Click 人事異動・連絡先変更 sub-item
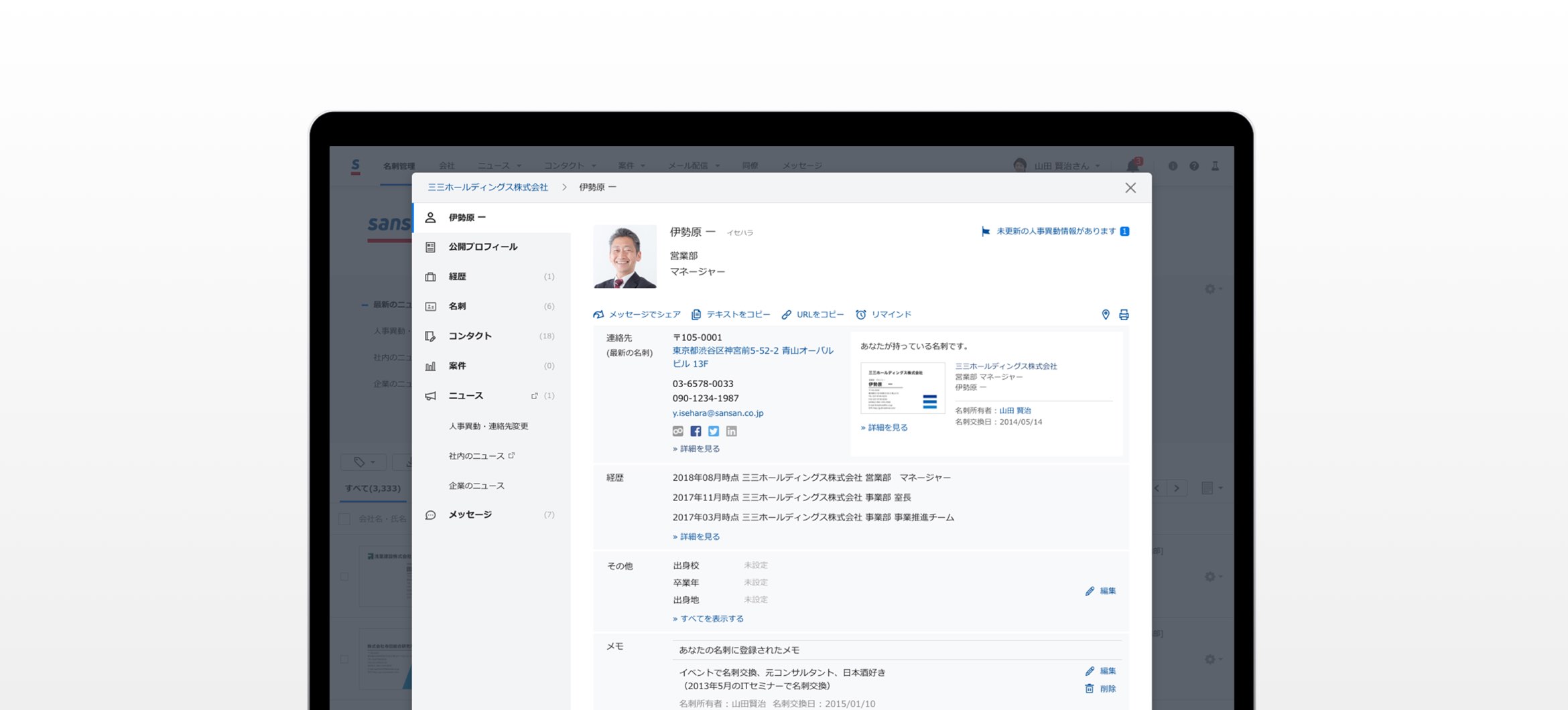1568x710 pixels. click(488, 426)
